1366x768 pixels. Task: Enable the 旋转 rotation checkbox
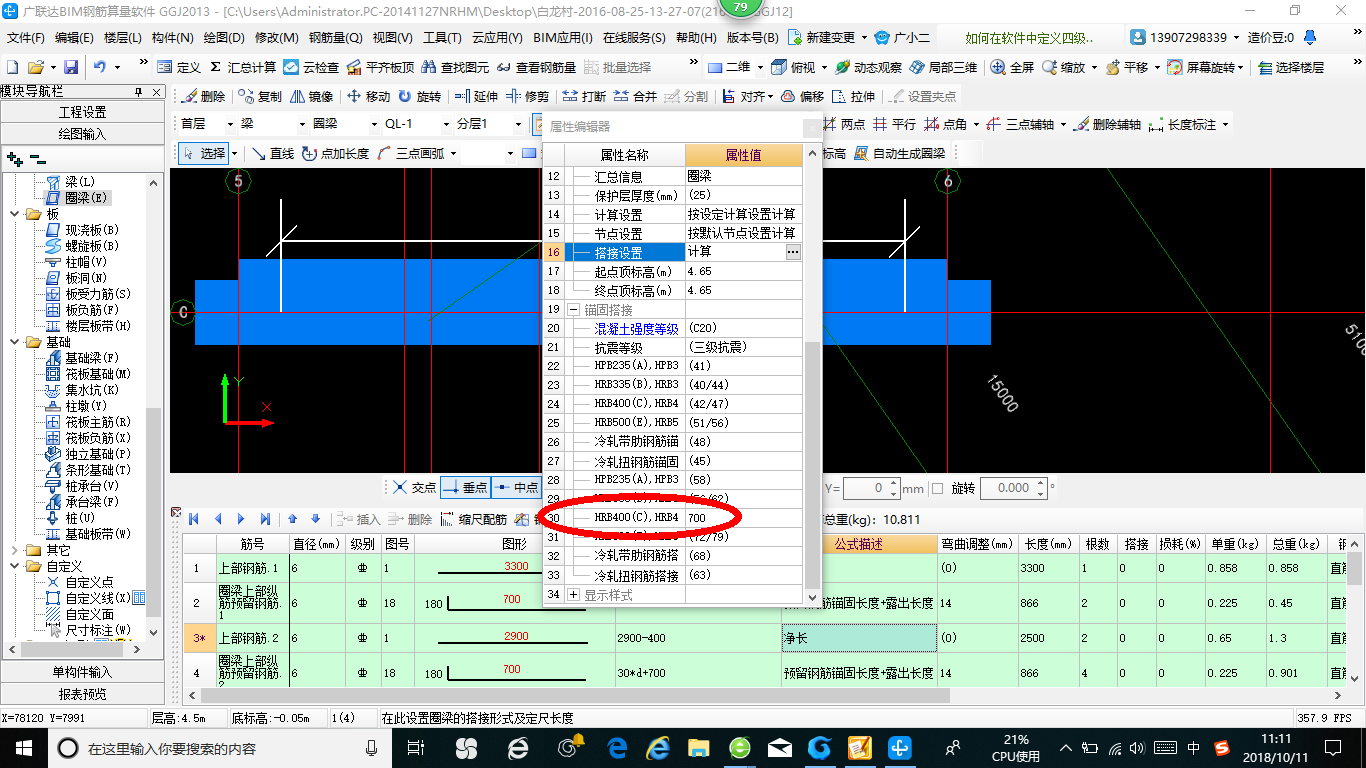(x=937, y=488)
